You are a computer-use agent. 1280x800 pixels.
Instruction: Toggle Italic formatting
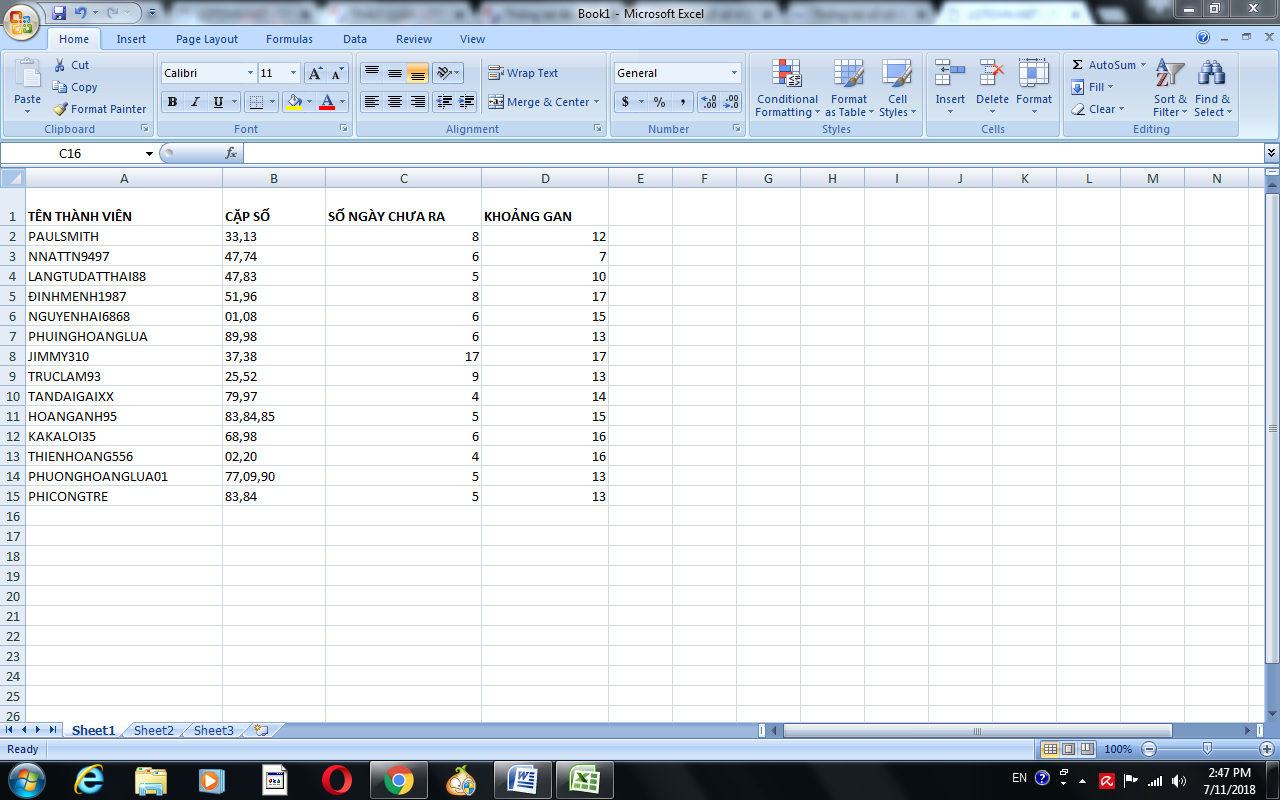(x=195, y=102)
